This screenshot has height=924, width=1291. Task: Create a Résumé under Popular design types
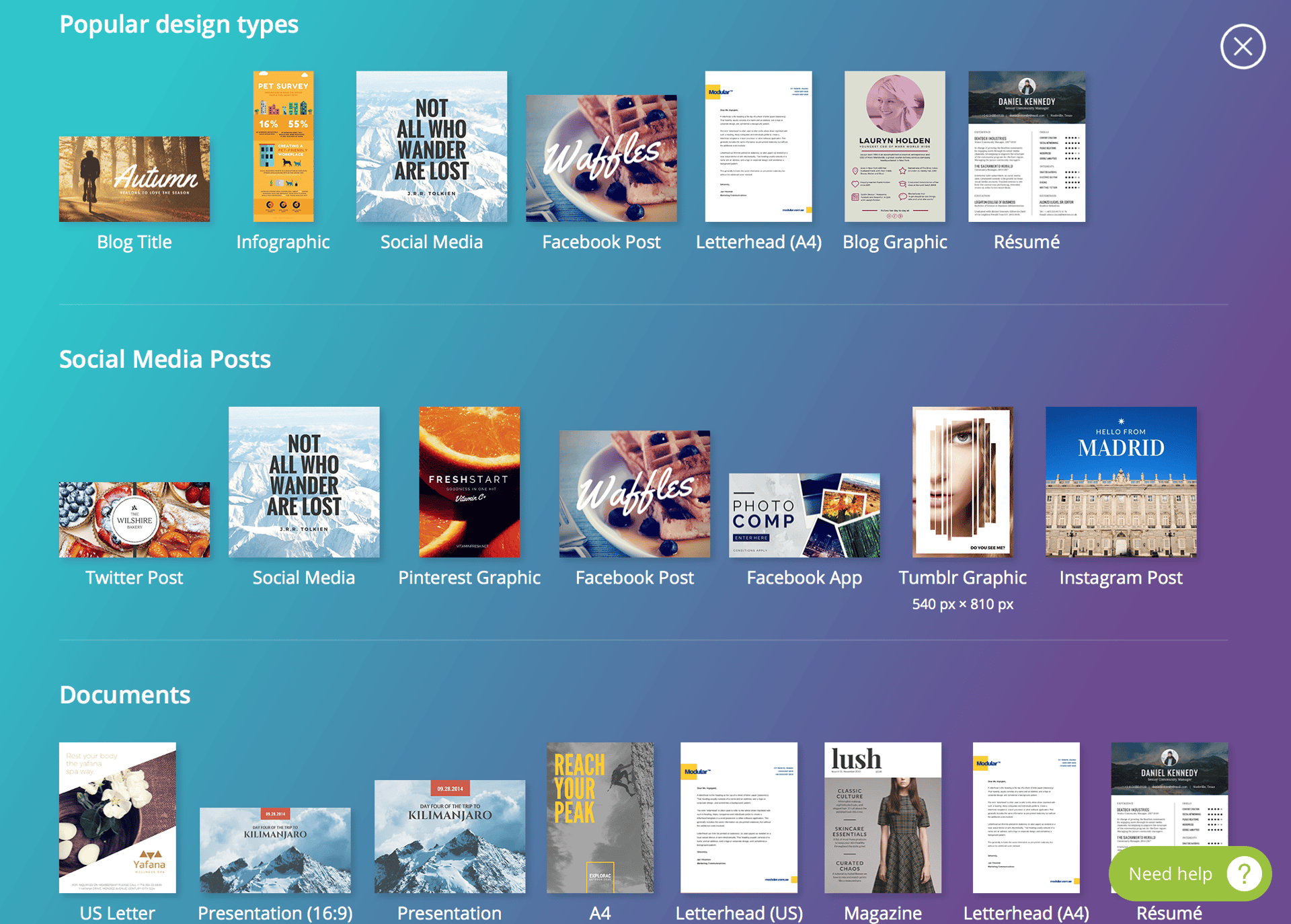[x=1027, y=147]
